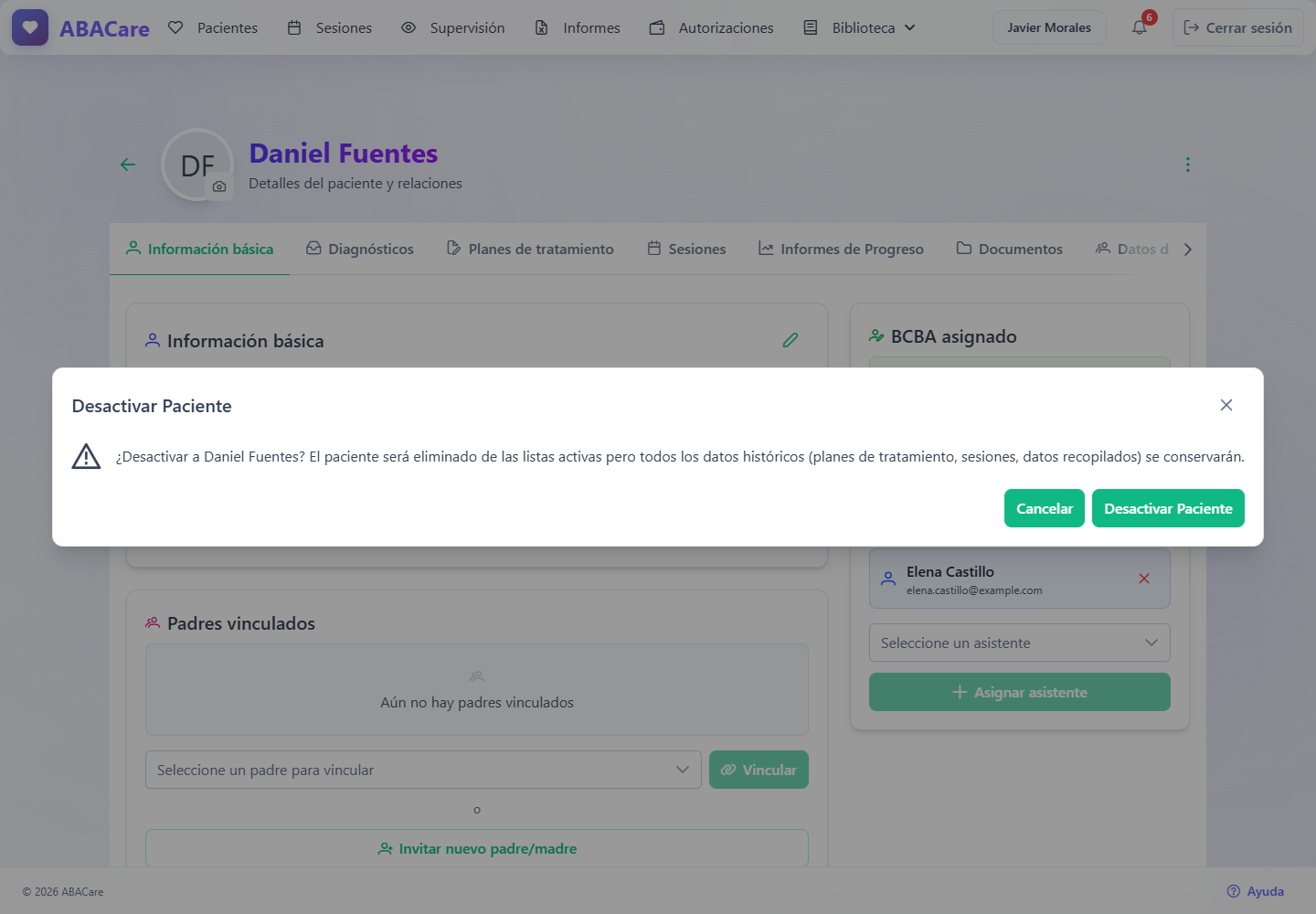
Task: Go to Supervisión in top navigation
Action: coord(453,27)
